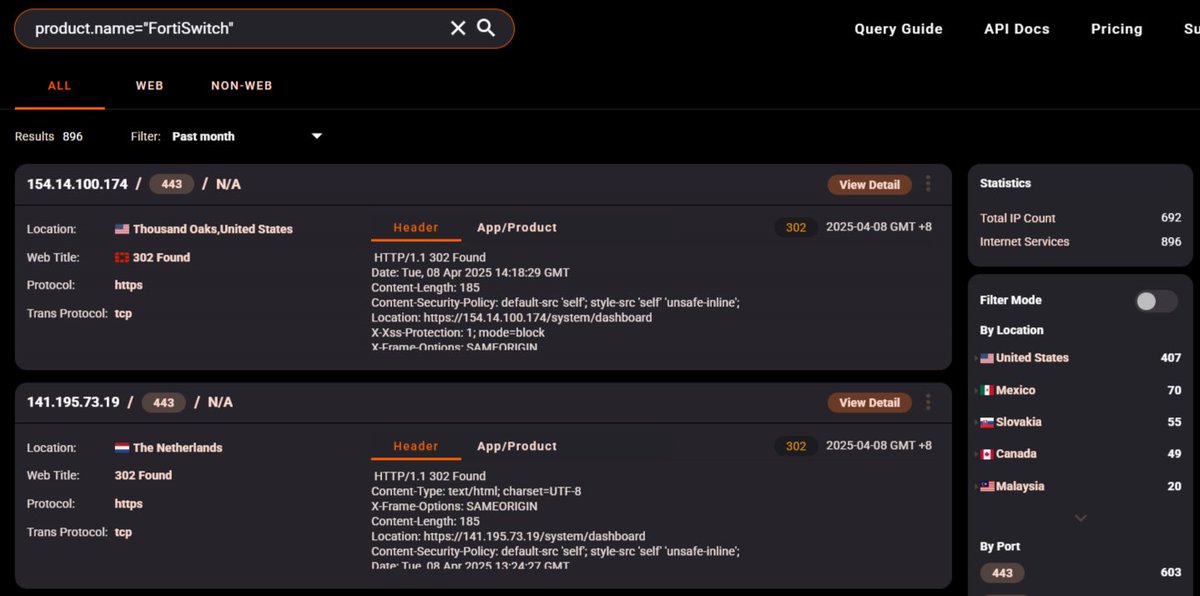Clear the search query with the X icon
Image resolution: width=1200 pixels, height=596 pixels.
point(458,28)
